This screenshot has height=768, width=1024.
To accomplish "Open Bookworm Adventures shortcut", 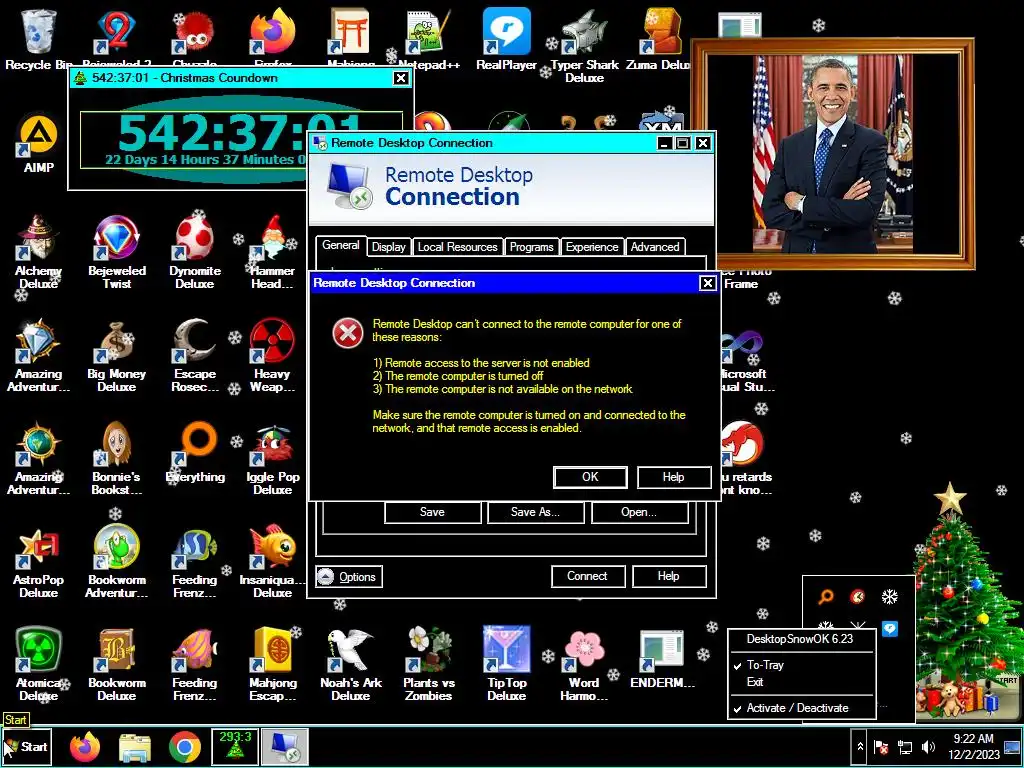I will pos(116,560).
